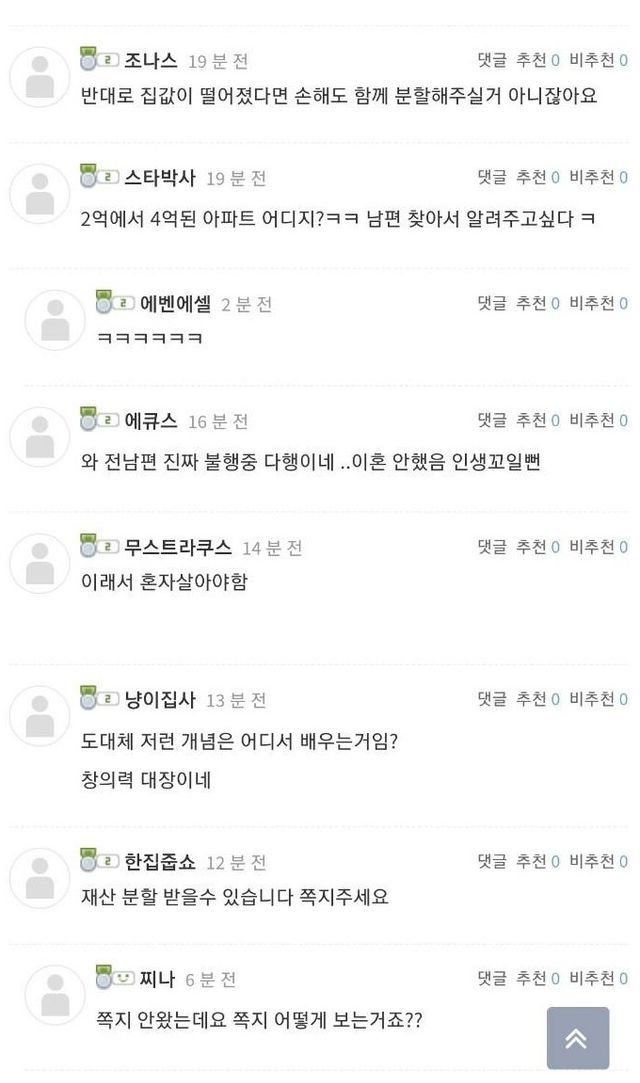Screen dimensions: 640x1083
Task: Reply to 에큐스's comment via 댓글
Action: (x=492, y=420)
